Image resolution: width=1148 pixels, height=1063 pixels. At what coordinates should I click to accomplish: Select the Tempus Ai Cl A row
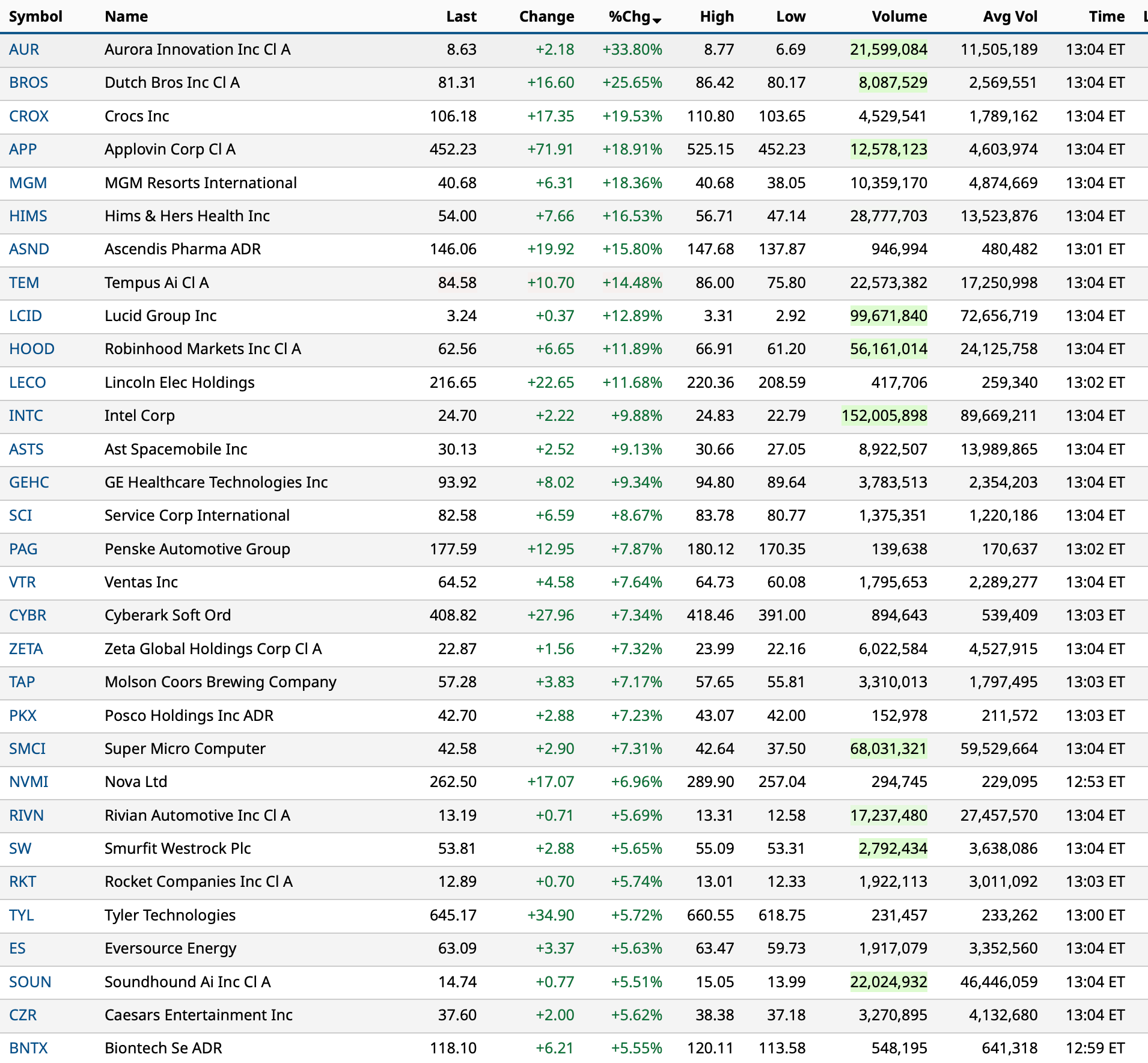(x=156, y=283)
